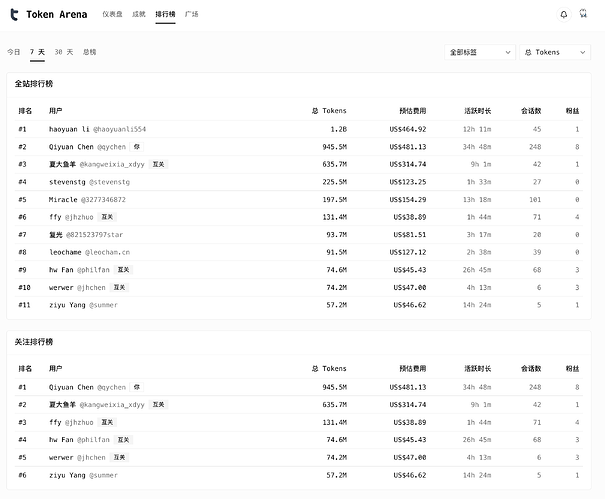
Task: Click the US$81.51 cost cell
Action: (410, 235)
